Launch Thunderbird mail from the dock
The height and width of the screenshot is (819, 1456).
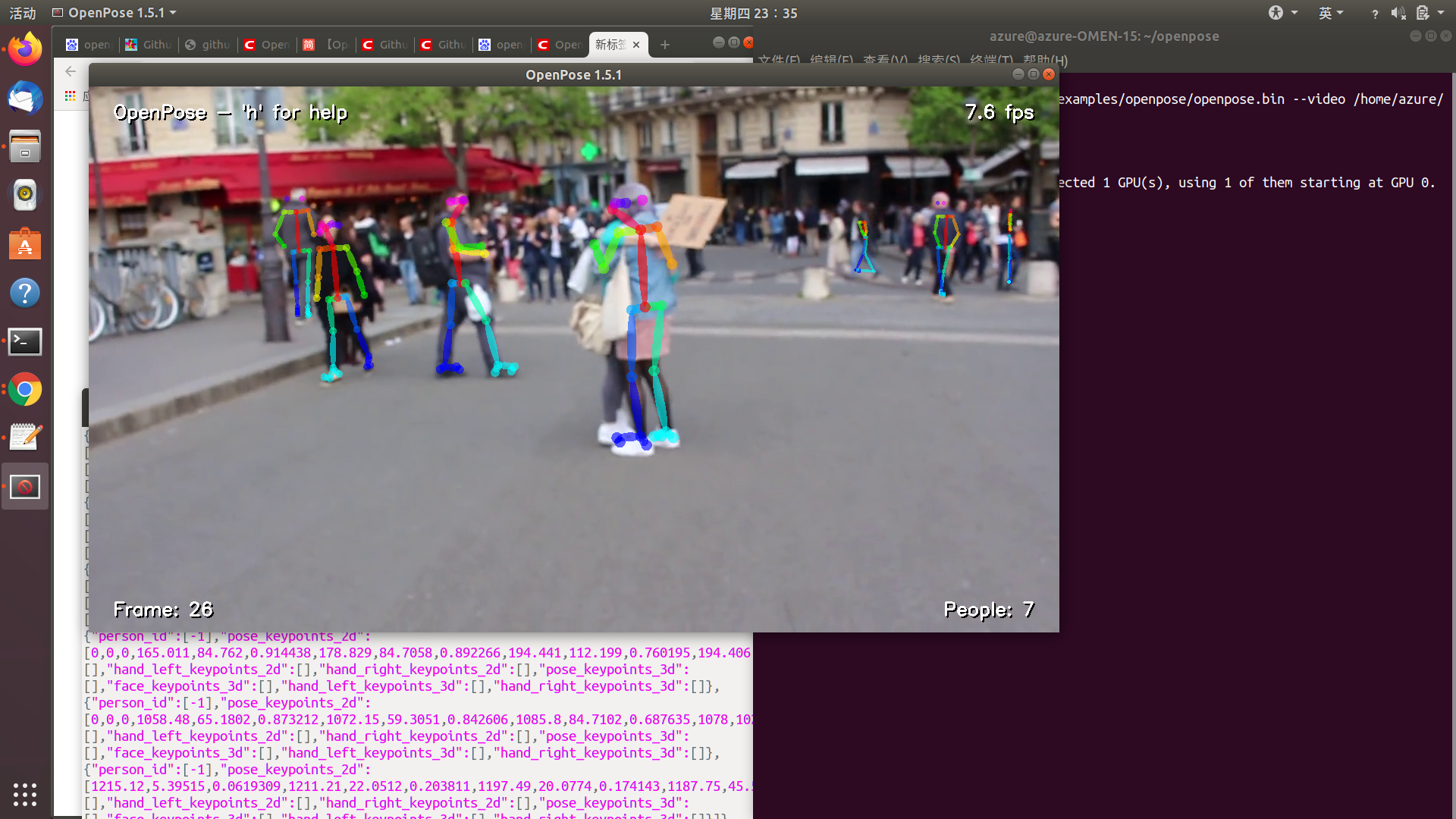[x=25, y=99]
